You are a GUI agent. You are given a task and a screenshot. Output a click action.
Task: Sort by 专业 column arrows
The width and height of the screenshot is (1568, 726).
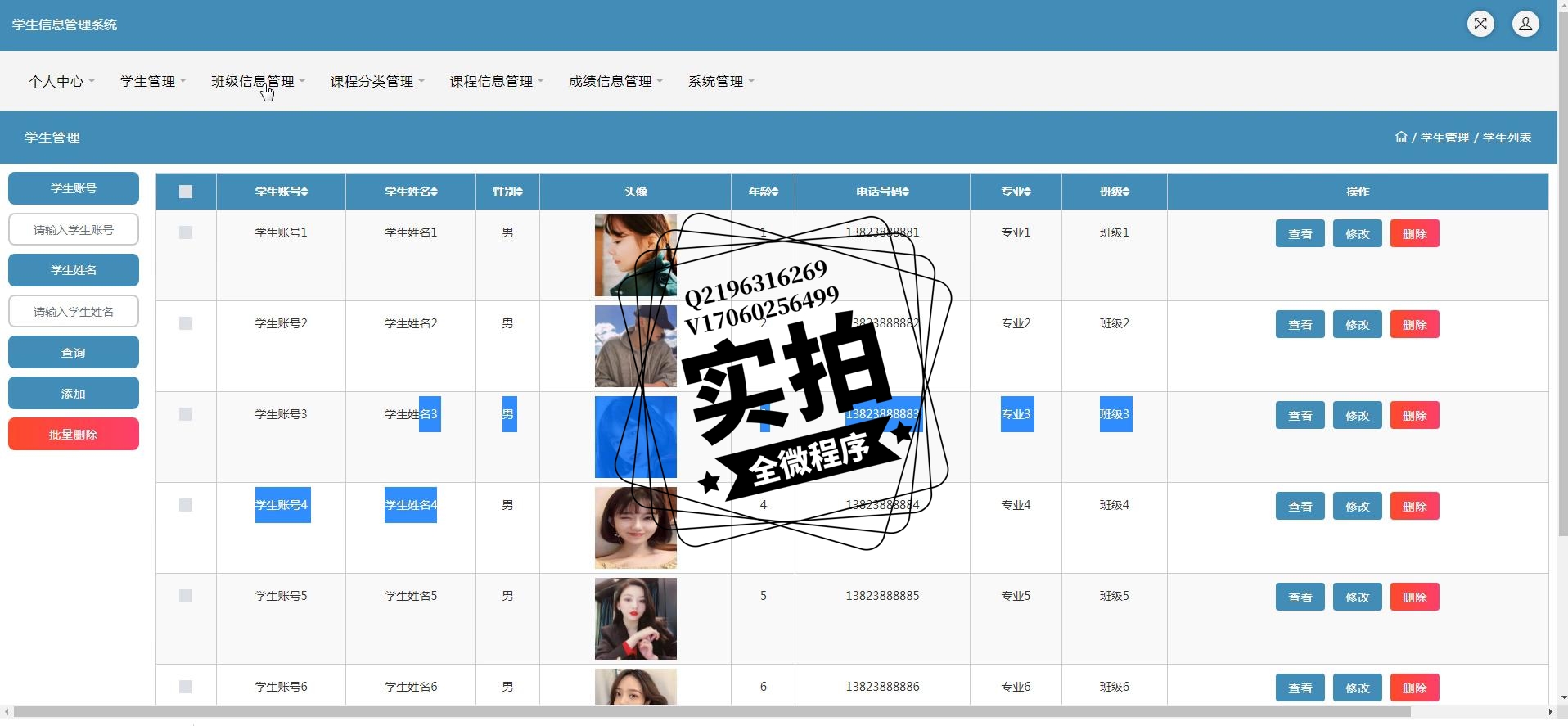pyautogui.click(x=1027, y=192)
